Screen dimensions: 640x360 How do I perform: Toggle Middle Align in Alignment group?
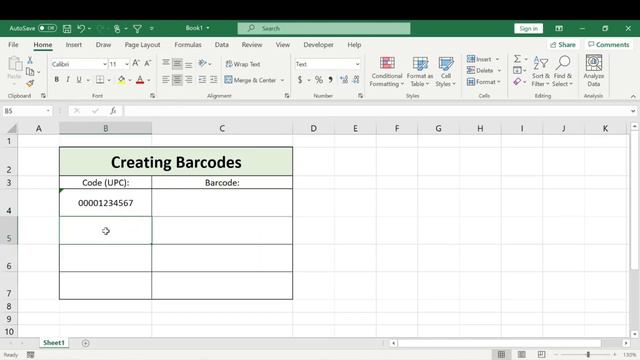pyautogui.click(x=177, y=64)
